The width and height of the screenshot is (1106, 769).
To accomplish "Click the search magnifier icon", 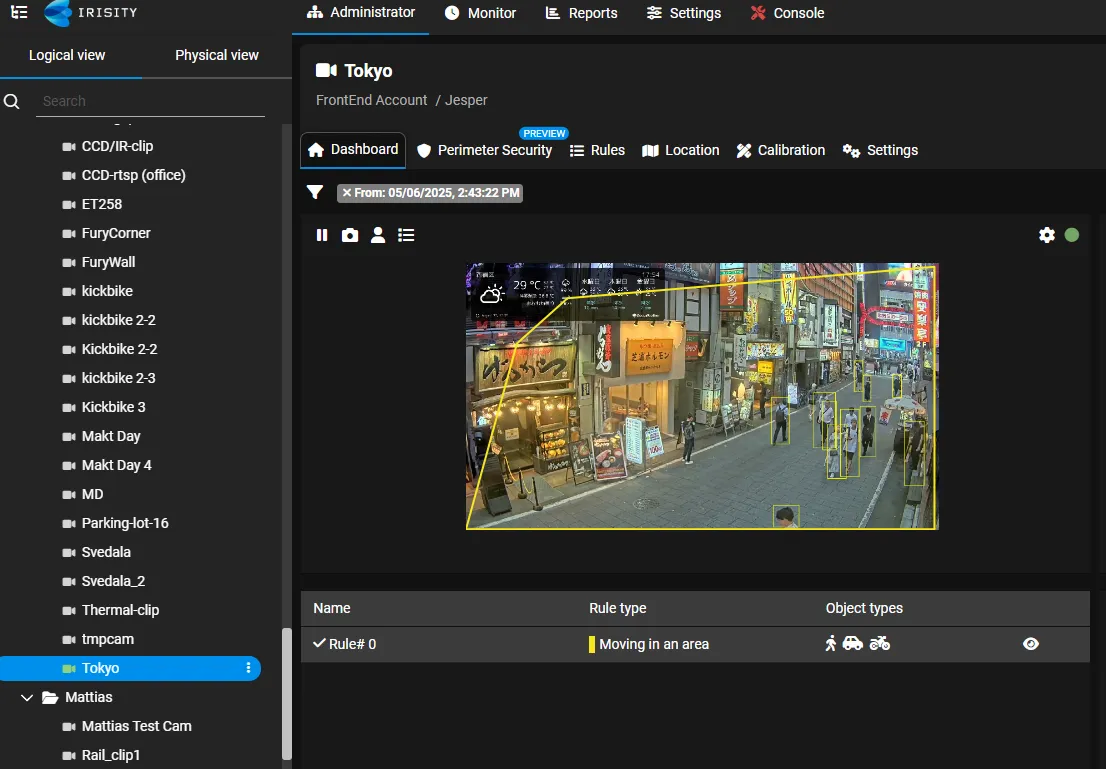I will pyautogui.click(x=12, y=102).
